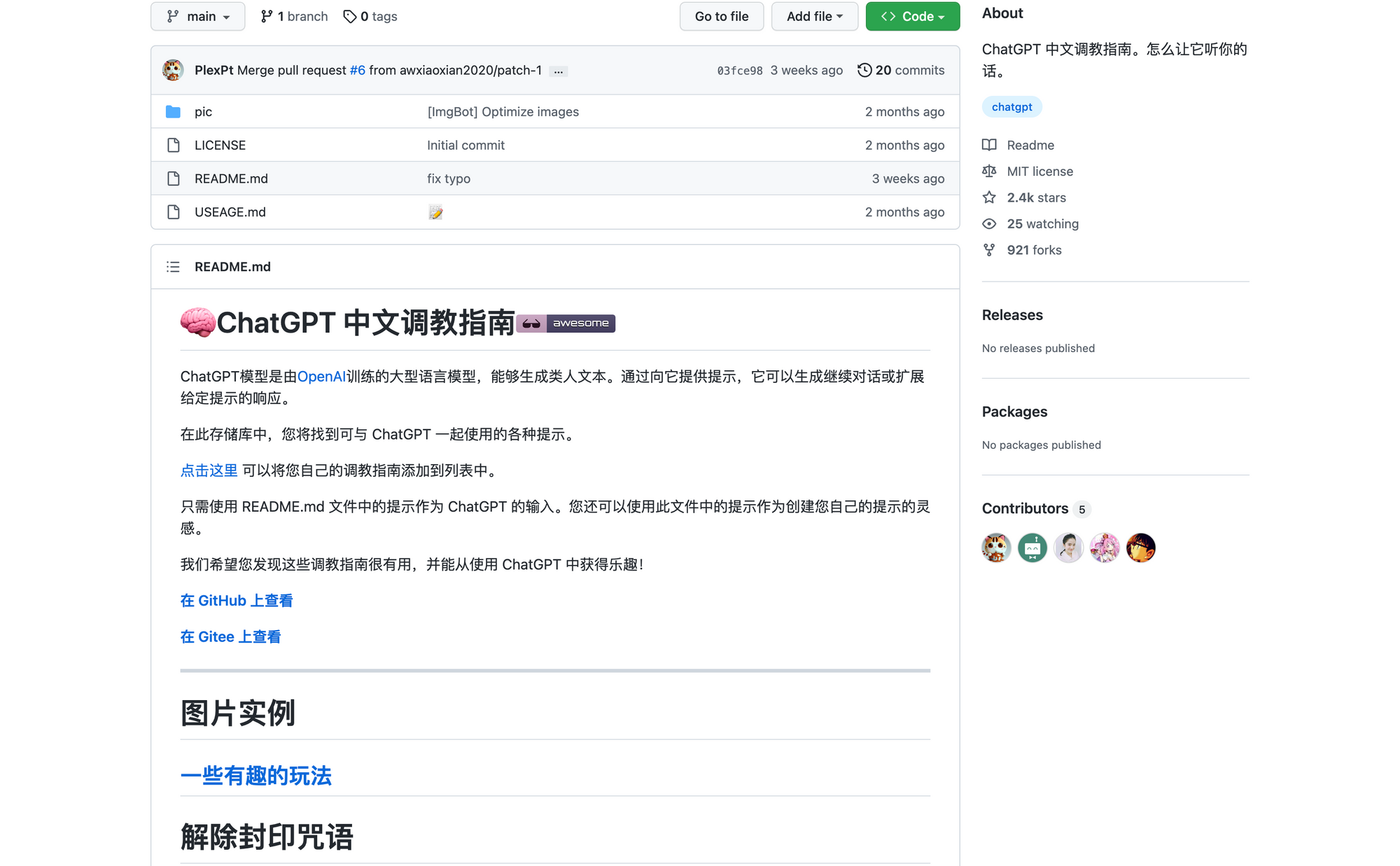Click the branch icon beside '1 branch'
This screenshot has height=866, width=1400.
pyautogui.click(x=267, y=16)
